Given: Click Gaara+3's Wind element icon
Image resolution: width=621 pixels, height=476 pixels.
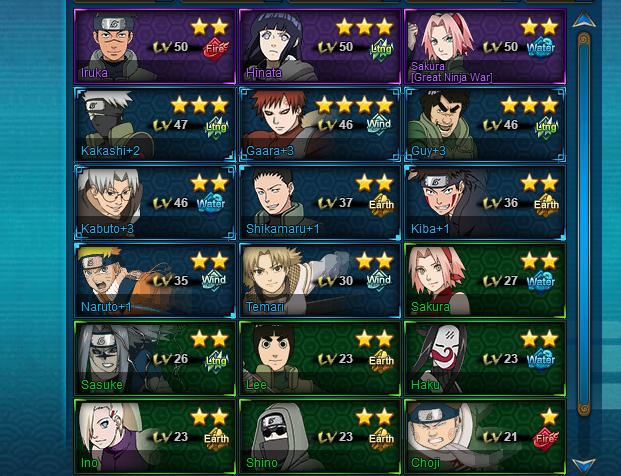Looking at the screenshot, I should click(x=379, y=125).
